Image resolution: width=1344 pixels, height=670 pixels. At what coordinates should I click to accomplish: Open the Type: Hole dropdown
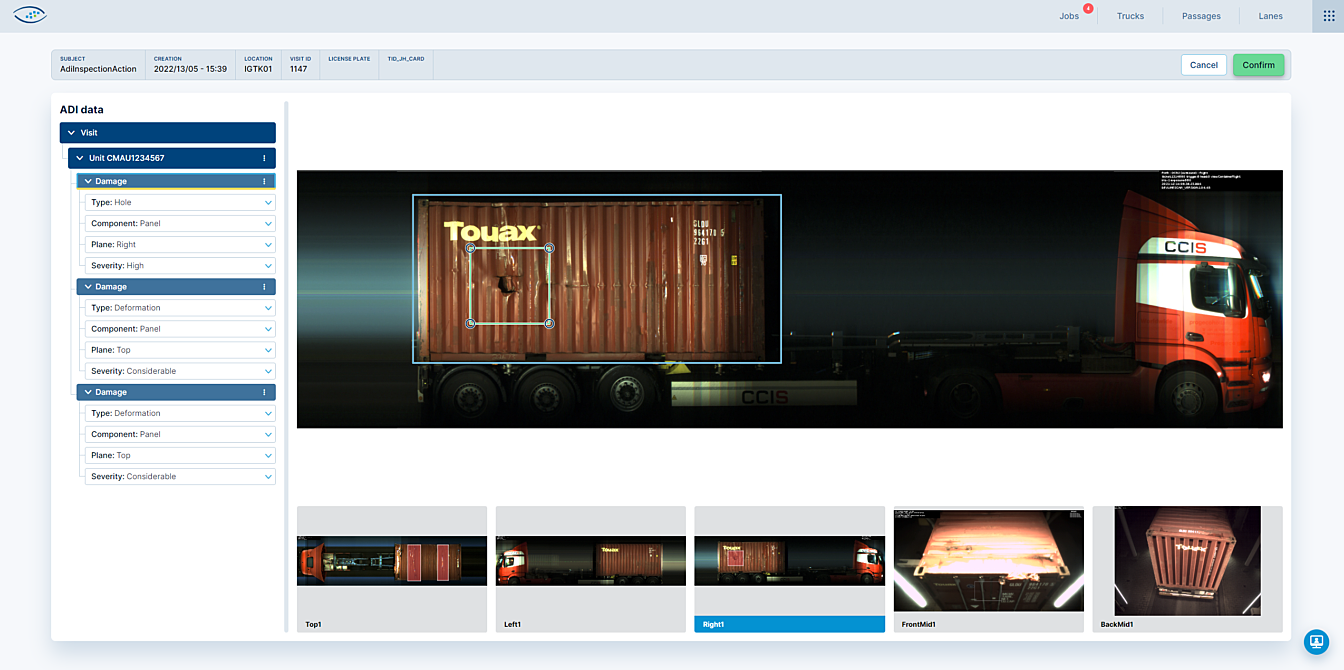(x=268, y=203)
